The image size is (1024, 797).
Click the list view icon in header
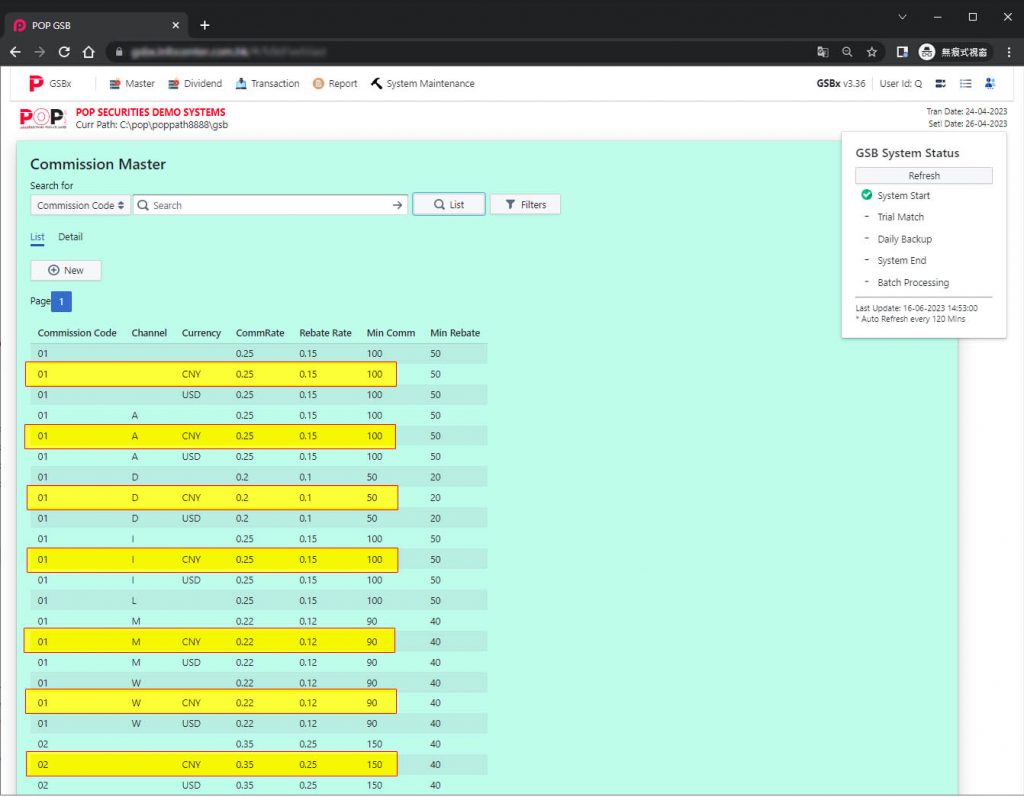tap(965, 84)
